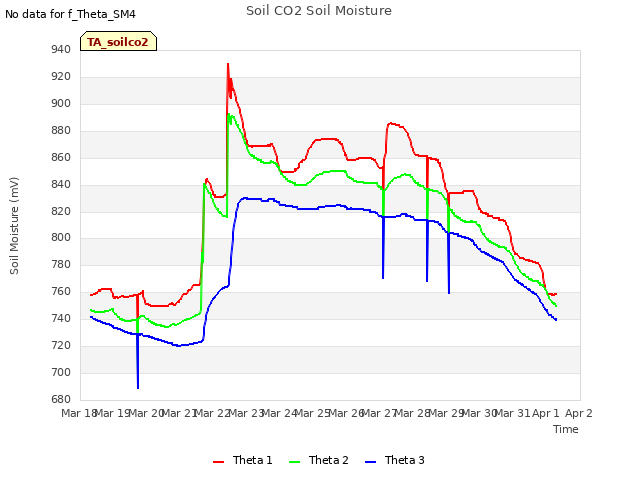This screenshot has height=480, width=640.
Task: Click red Theta 1 legend swatch
Action: (218, 462)
